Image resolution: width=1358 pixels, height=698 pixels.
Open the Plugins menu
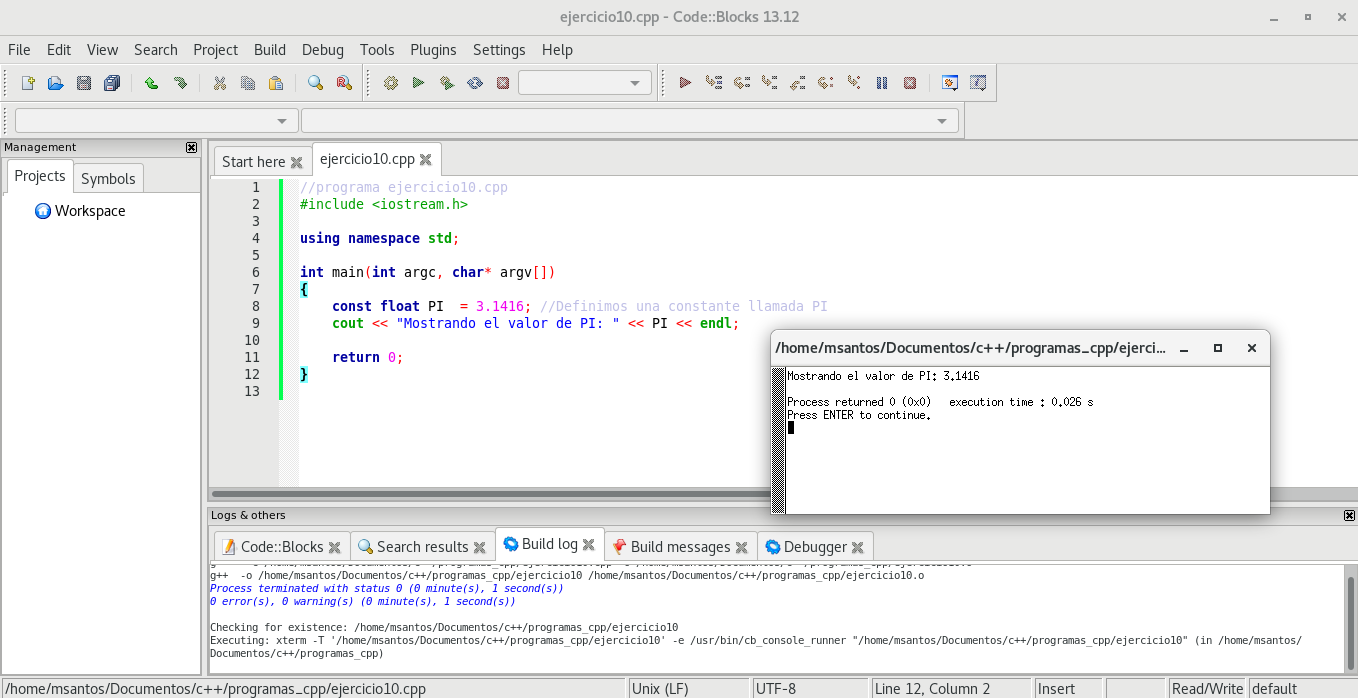433,49
